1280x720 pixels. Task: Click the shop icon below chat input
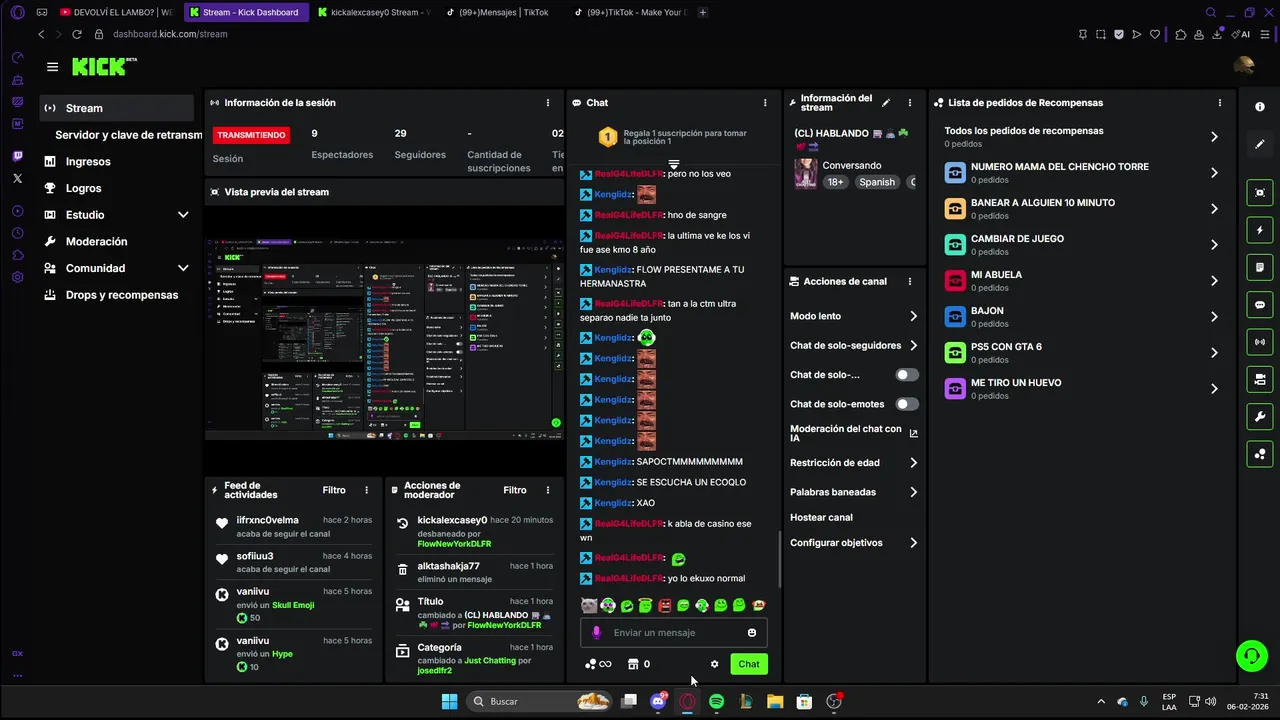[x=632, y=664]
